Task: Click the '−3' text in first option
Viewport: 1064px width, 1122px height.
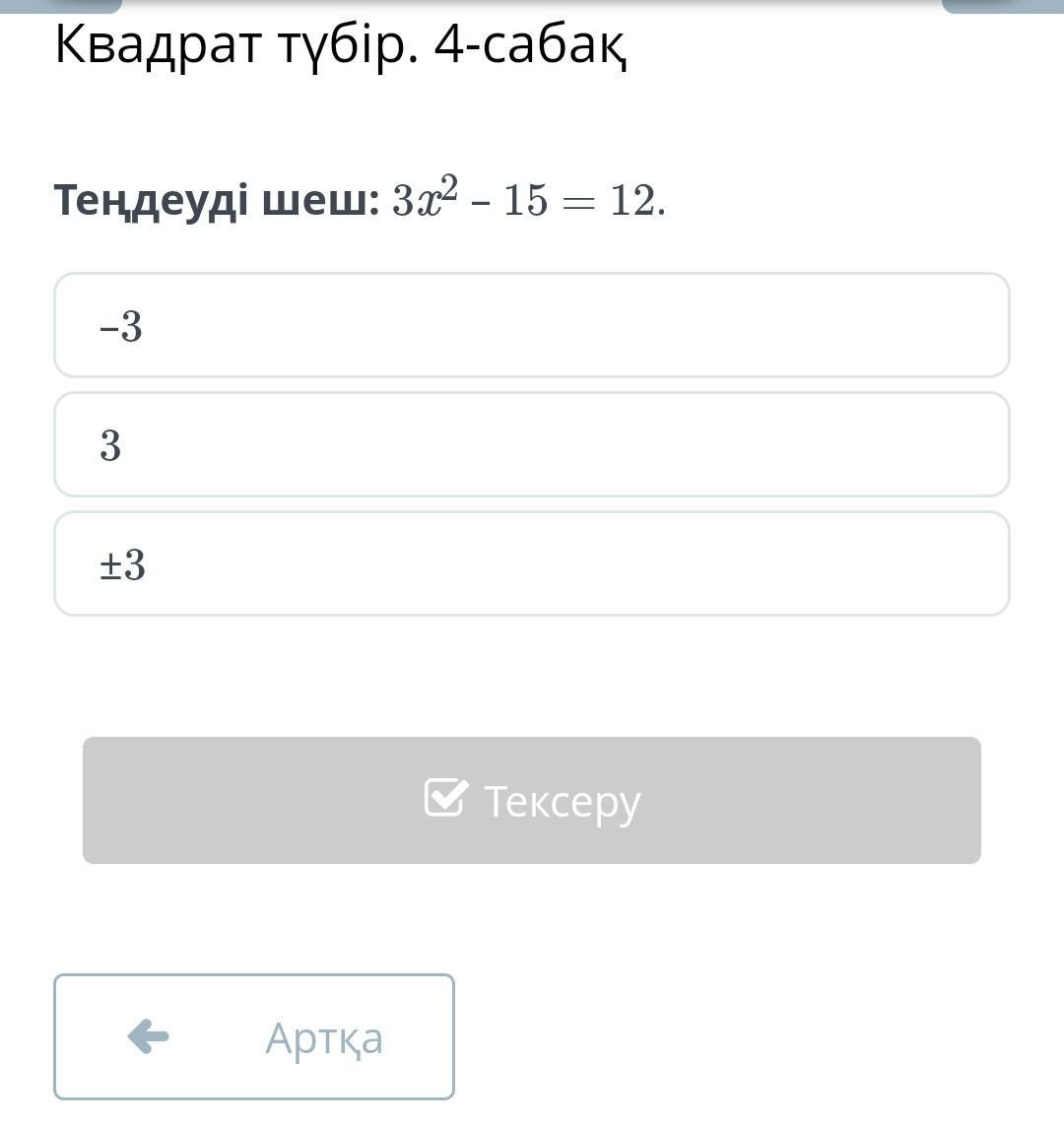Action: point(121,326)
